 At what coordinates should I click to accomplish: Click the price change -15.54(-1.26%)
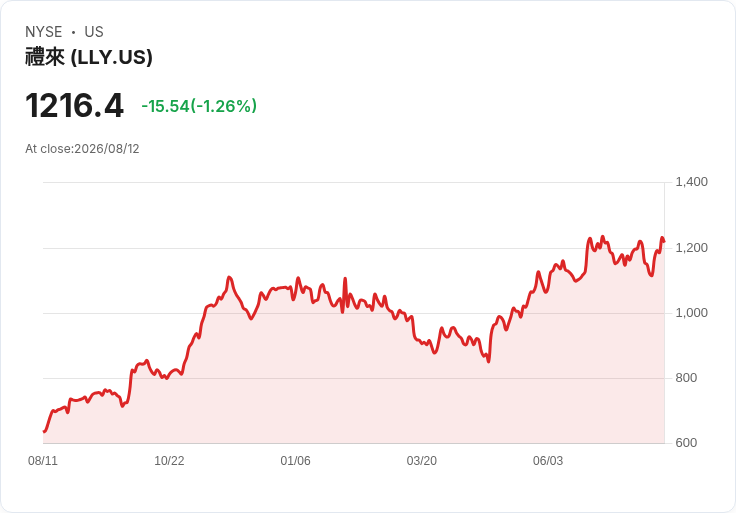[x=199, y=106]
